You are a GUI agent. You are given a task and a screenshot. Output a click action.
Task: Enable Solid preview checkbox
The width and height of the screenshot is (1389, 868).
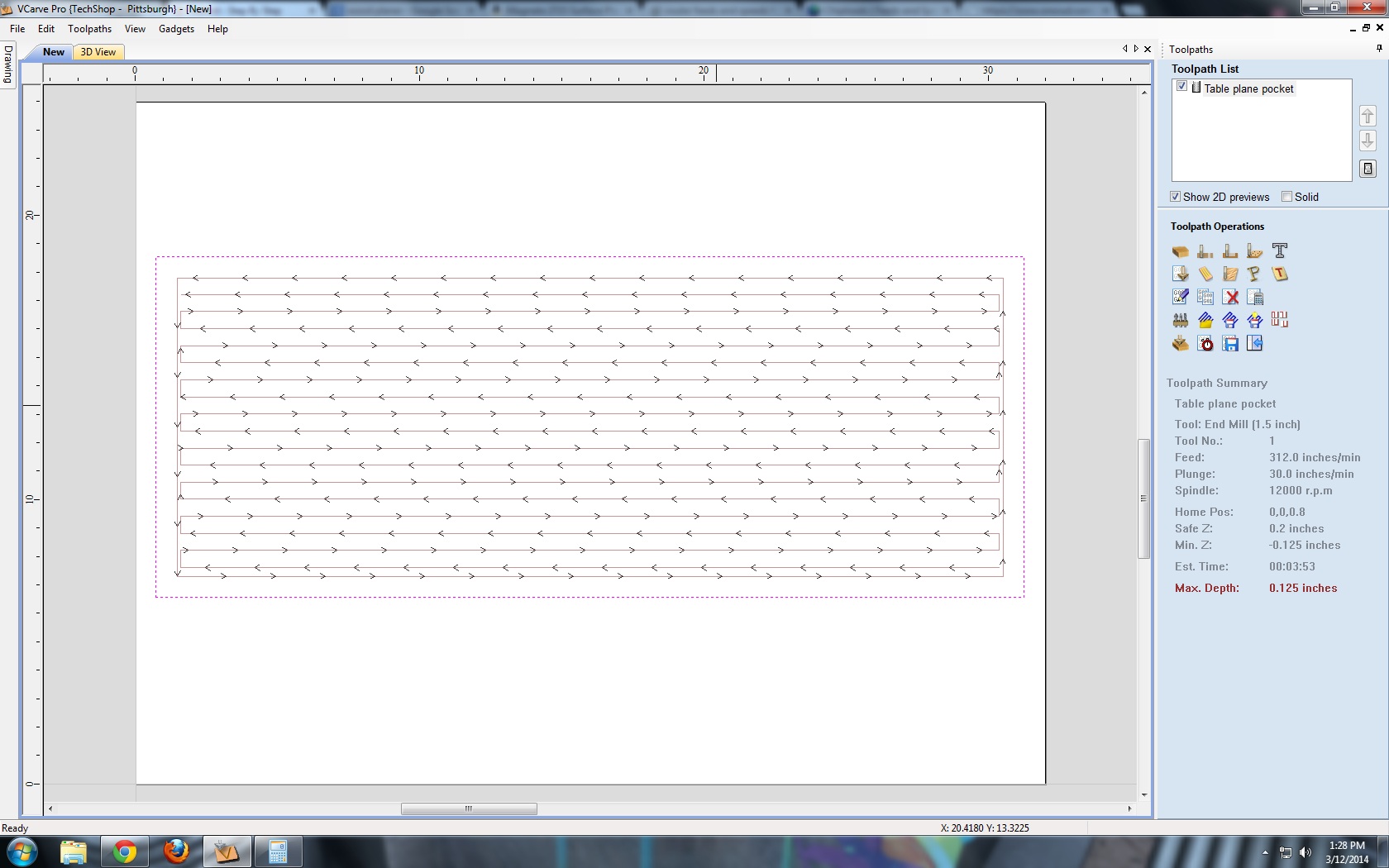(1286, 197)
